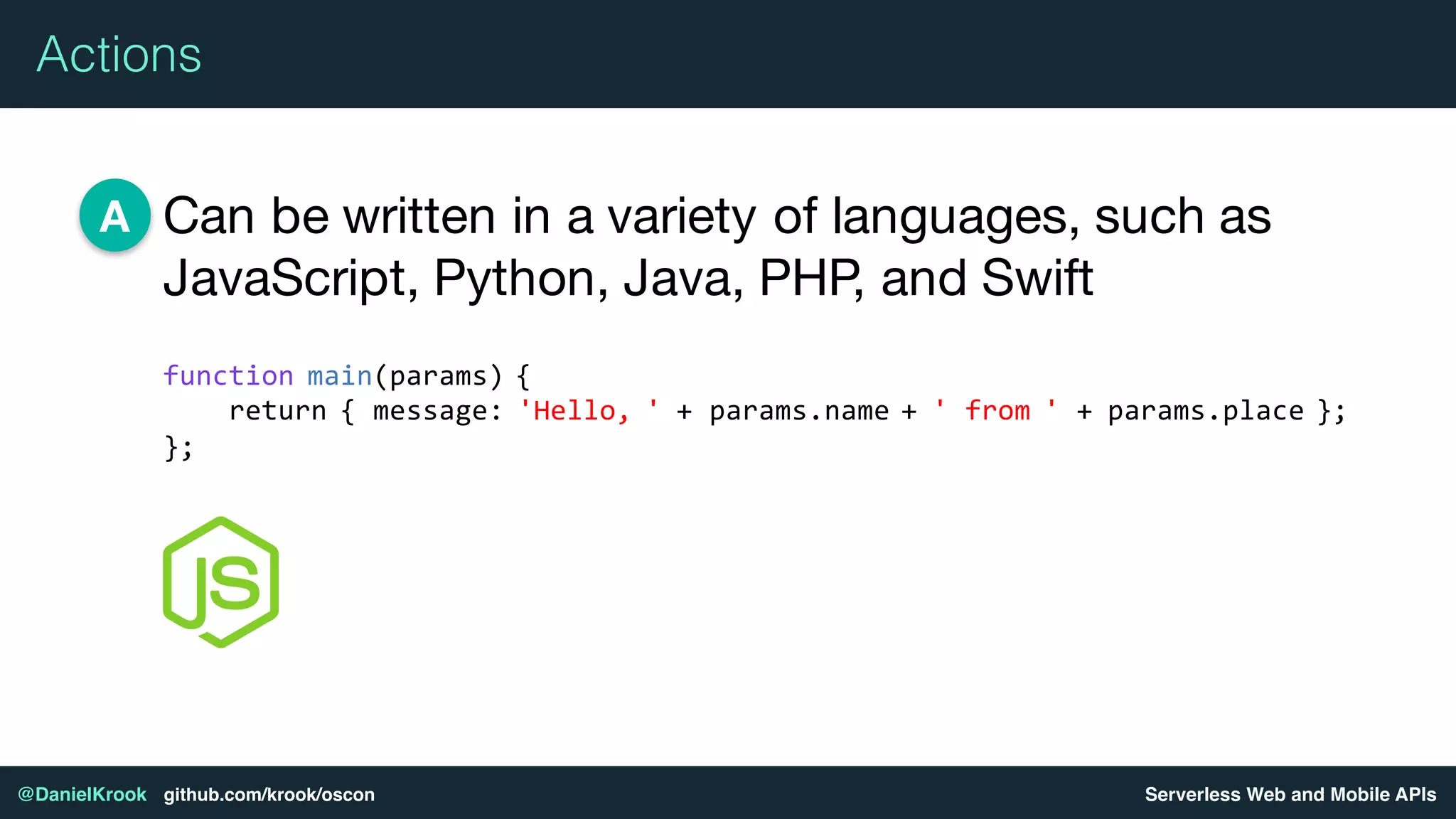This screenshot has width=1456, height=819.
Task: Click the Serverless Web and Mobile APIs footer
Action: [x=1290, y=794]
